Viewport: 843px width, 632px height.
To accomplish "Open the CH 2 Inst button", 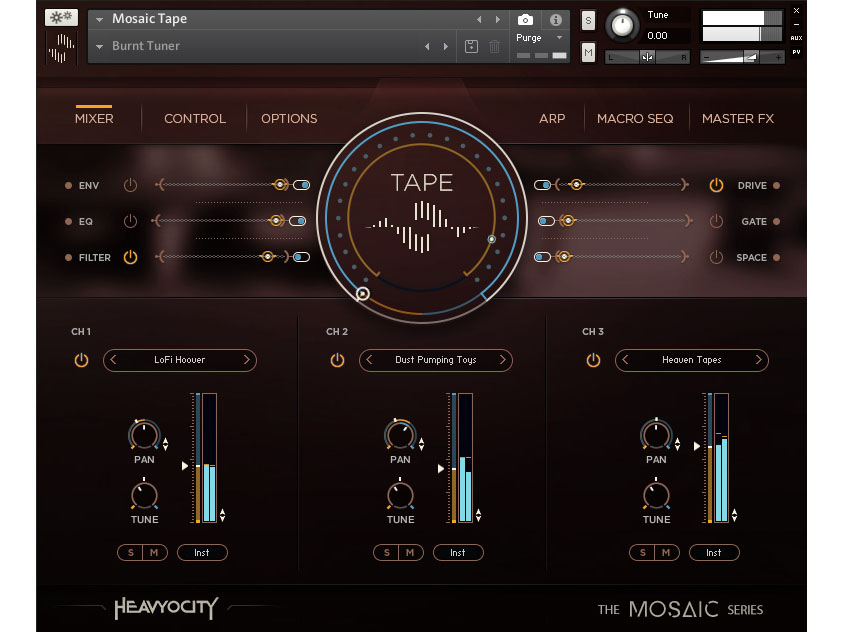I will click(458, 552).
